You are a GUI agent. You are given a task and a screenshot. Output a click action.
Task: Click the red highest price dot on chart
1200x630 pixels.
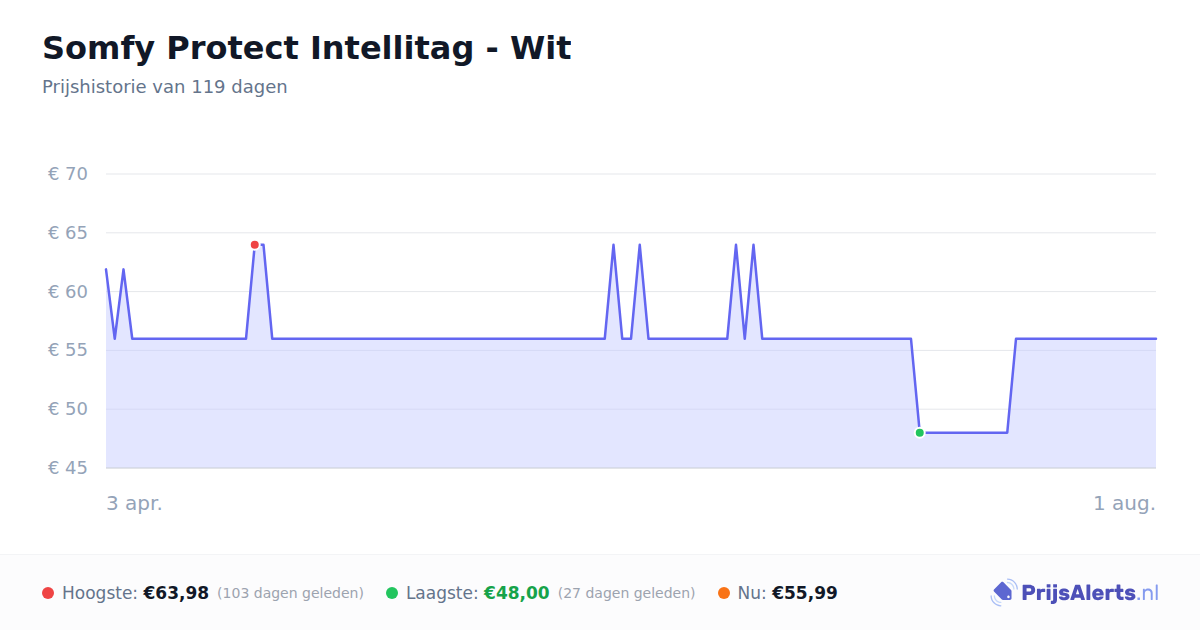pyautogui.click(x=255, y=245)
